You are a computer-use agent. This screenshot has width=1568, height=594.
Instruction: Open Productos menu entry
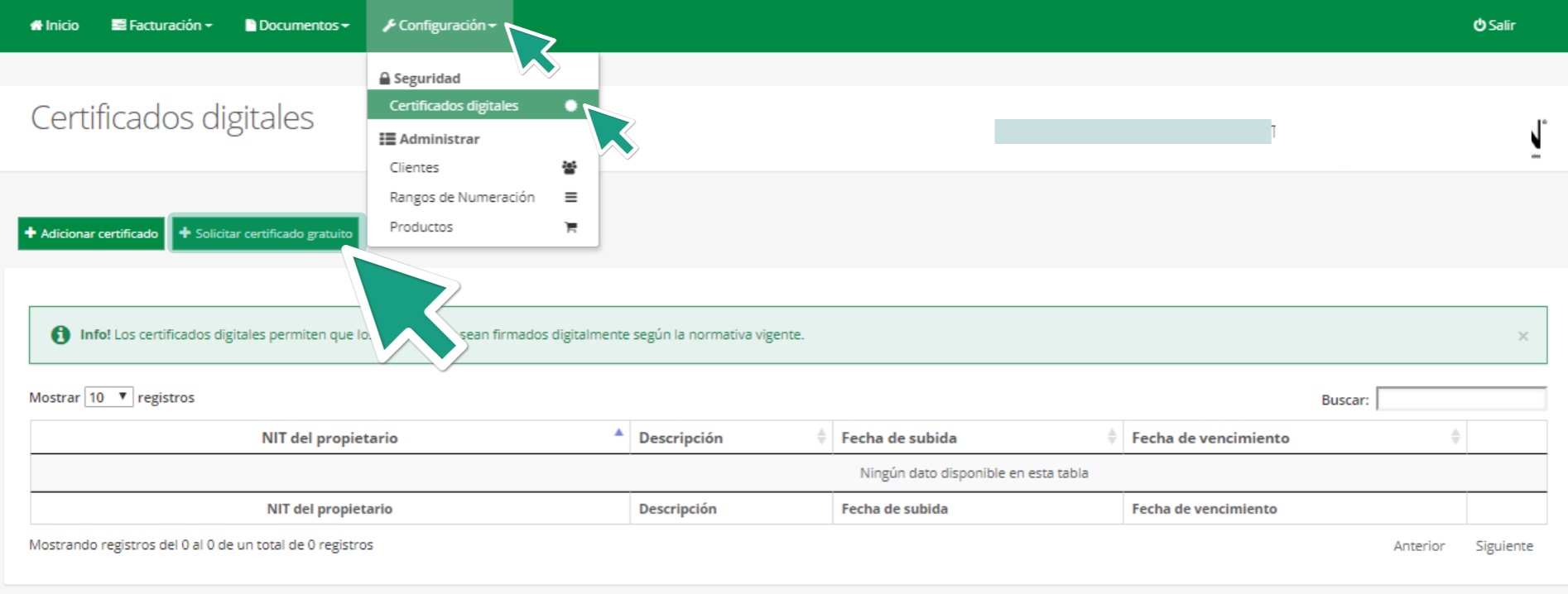click(483, 227)
